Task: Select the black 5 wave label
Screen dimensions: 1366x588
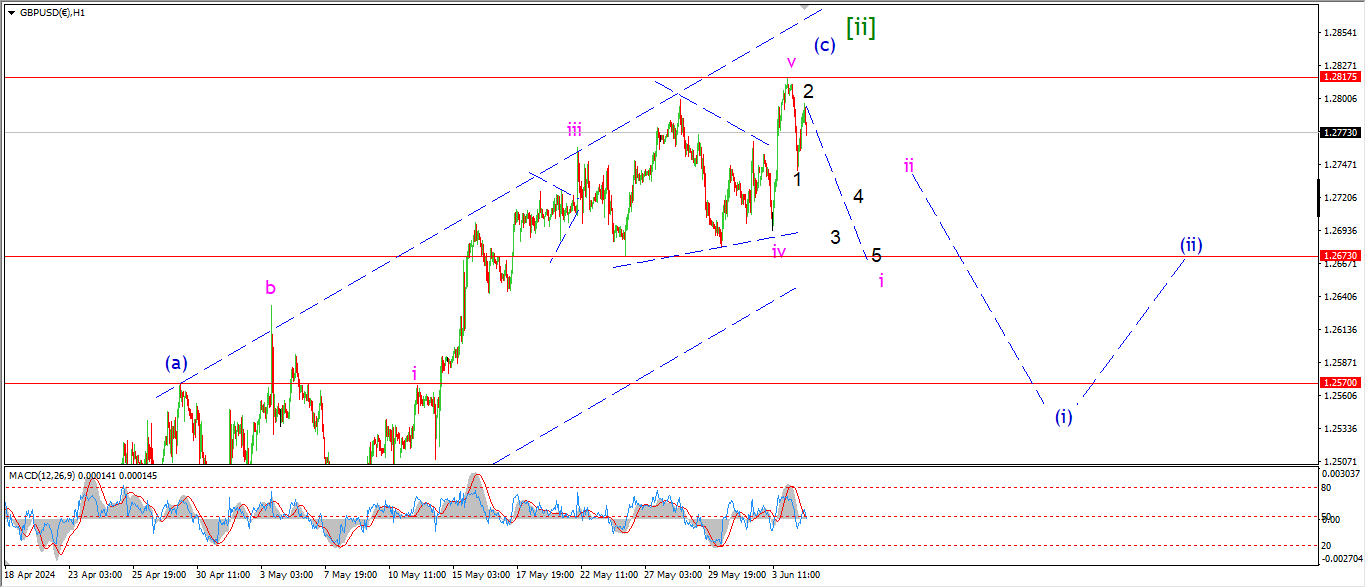Action: [876, 255]
